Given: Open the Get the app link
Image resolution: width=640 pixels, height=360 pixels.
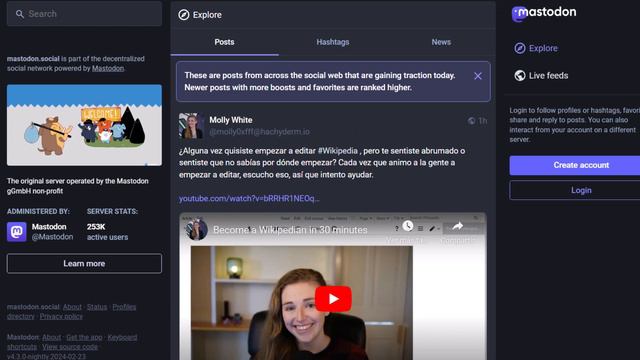Looking at the screenshot, I should (x=84, y=337).
